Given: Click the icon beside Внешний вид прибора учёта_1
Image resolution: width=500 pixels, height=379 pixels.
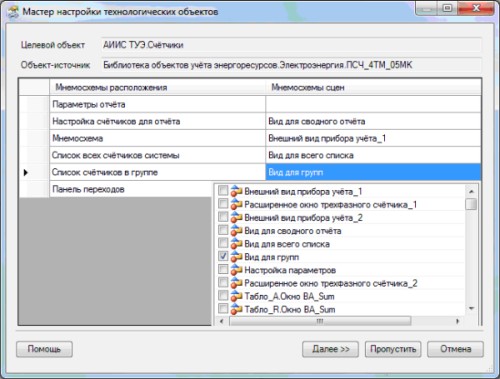Looking at the screenshot, I should click(236, 191).
